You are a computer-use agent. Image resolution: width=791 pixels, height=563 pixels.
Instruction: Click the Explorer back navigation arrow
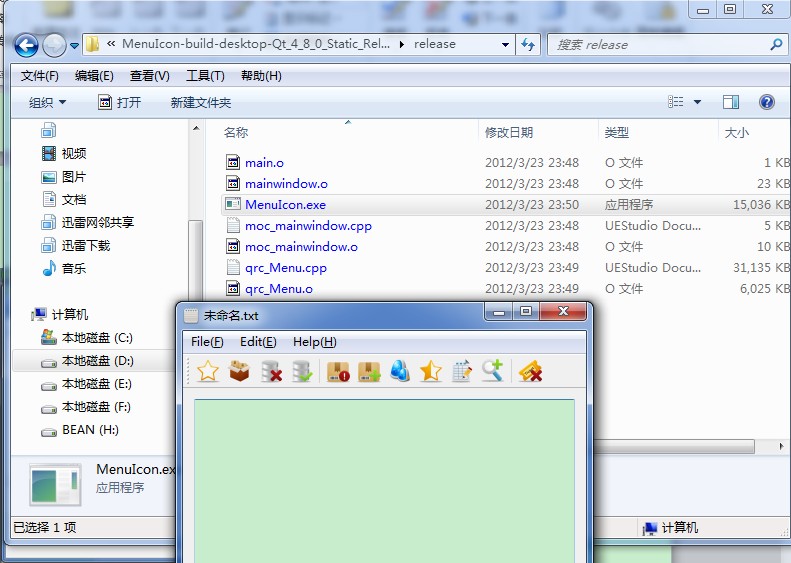pyautogui.click(x=26, y=45)
